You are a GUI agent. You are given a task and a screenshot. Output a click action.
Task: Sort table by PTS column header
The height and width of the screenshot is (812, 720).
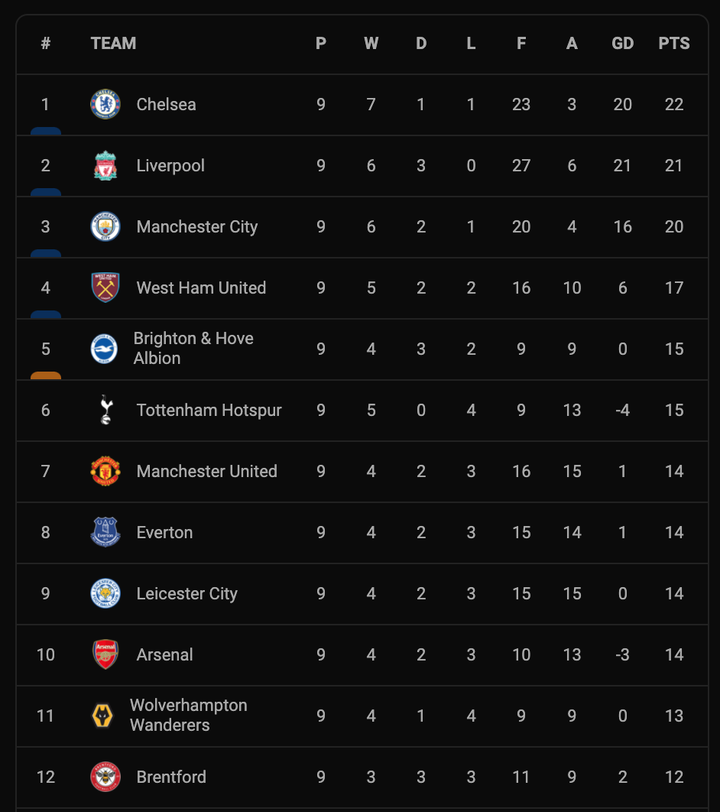click(x=674, y=44)
